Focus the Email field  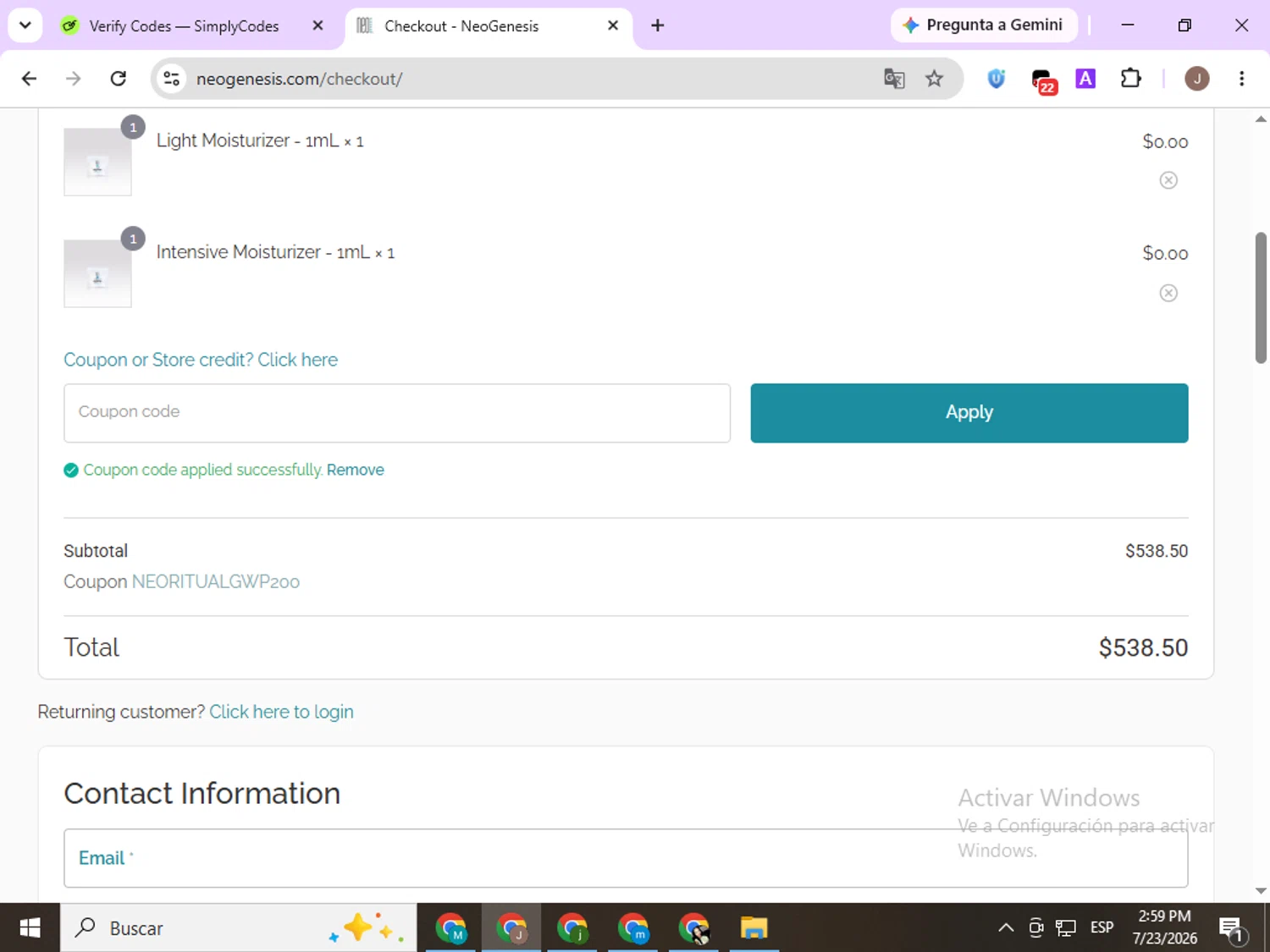pyautogui.click(x=626, y=858)
